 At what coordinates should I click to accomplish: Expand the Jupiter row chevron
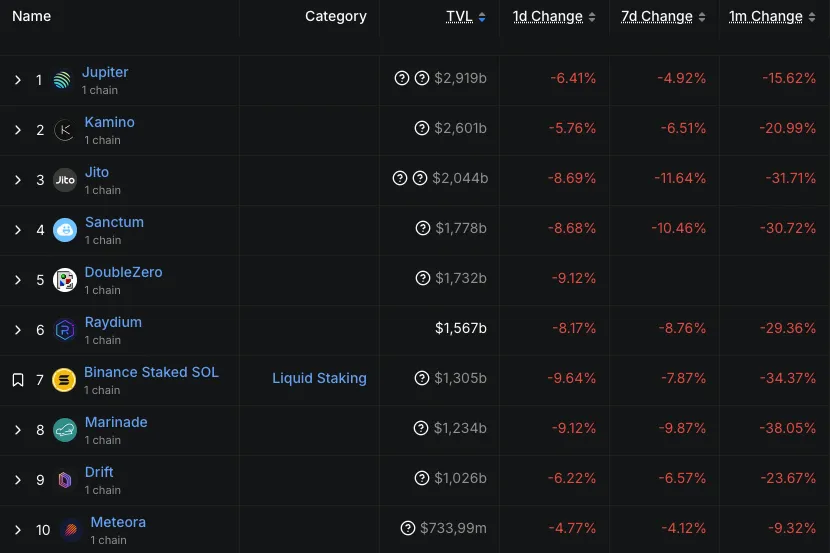[17, 80]
